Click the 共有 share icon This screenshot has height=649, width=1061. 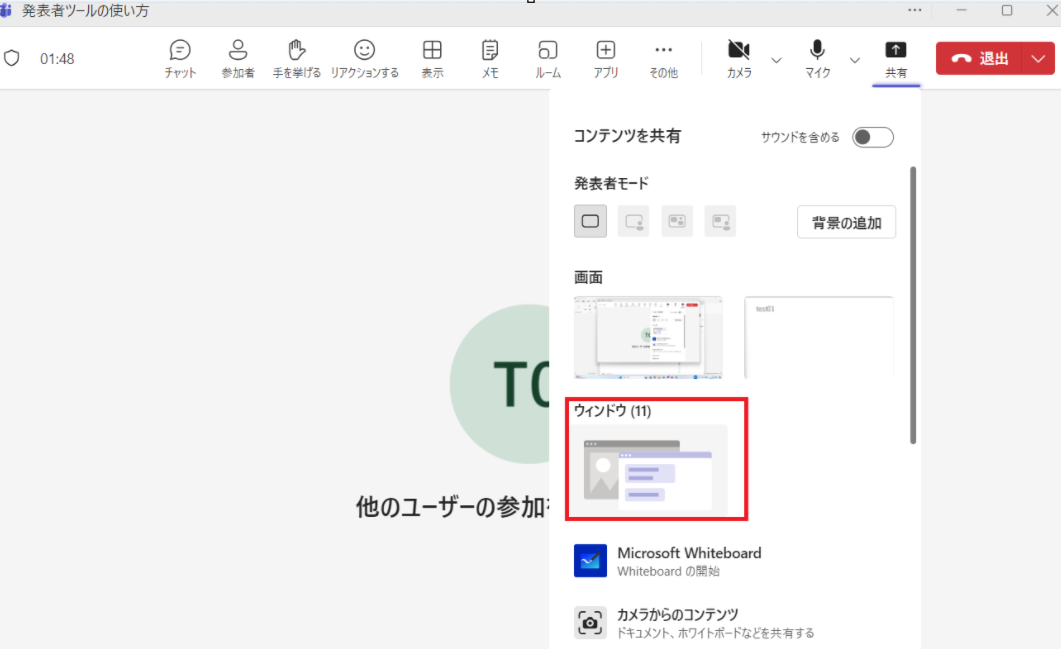(x=895, y=58)
